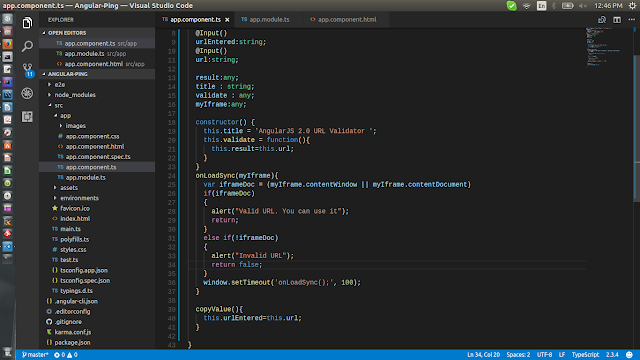Open app.component.spec.ts file
The height and width of the screenshot is (360, 640).
(98, 157)
